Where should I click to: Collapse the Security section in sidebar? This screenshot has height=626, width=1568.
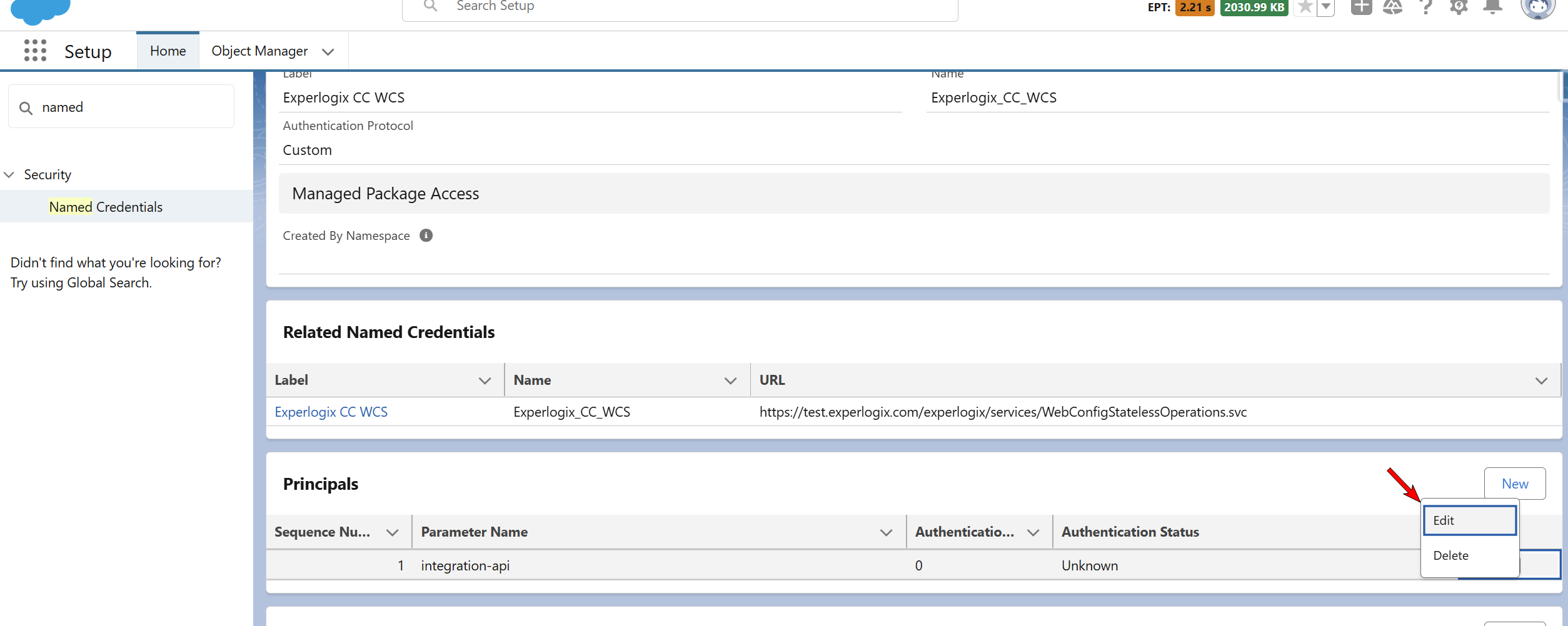tap(9, 175)
